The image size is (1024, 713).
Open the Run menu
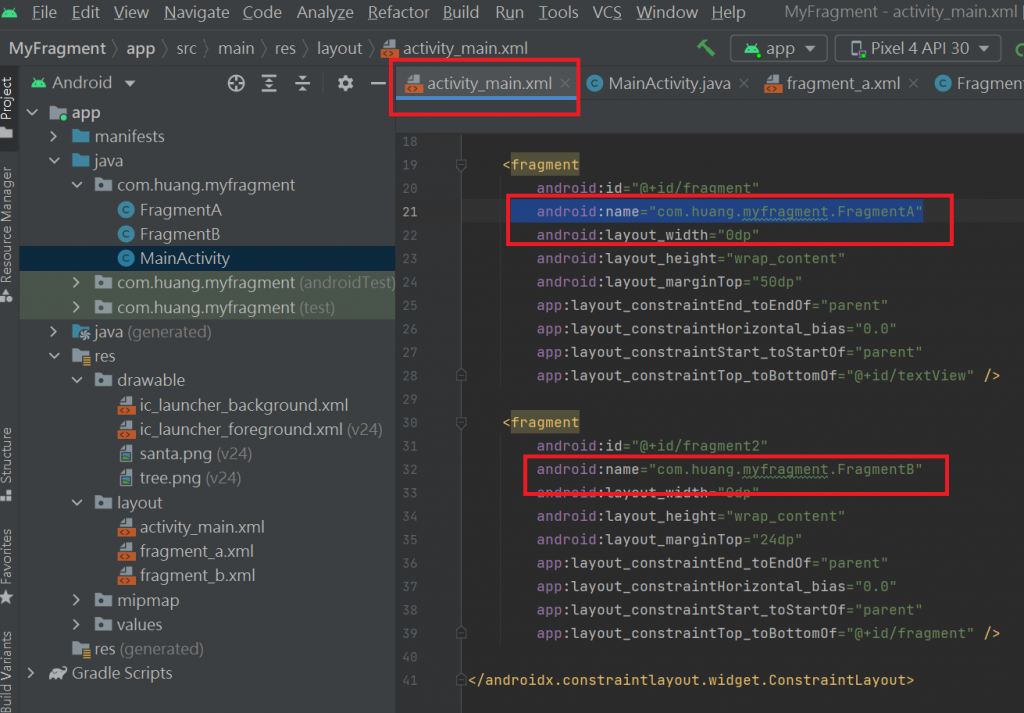point(509,12)
